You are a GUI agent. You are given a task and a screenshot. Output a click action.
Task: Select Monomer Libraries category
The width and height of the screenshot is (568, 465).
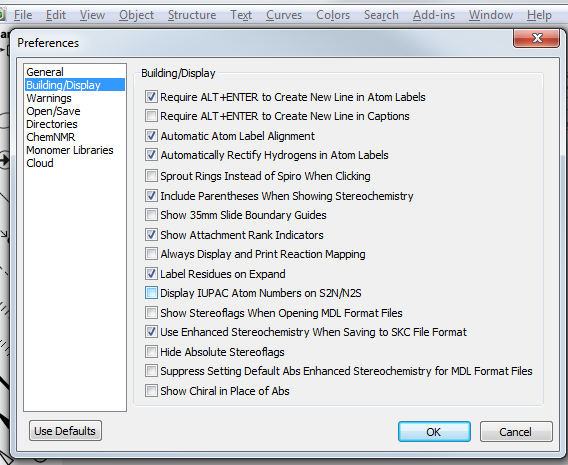click(x=75, y=150)
